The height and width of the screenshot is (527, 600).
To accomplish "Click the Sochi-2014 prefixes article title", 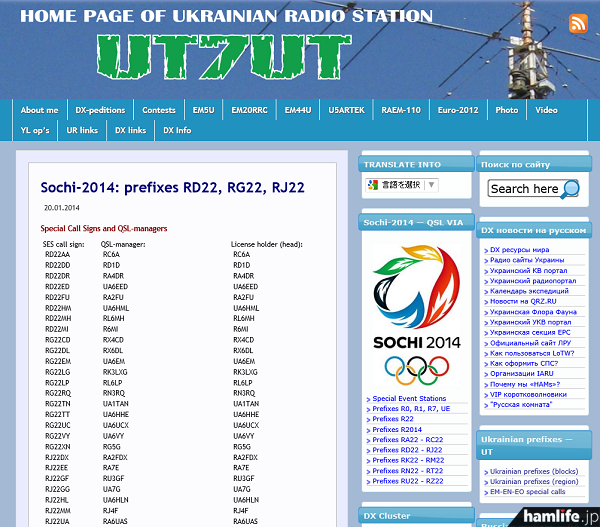I will [x=172, y=187].
